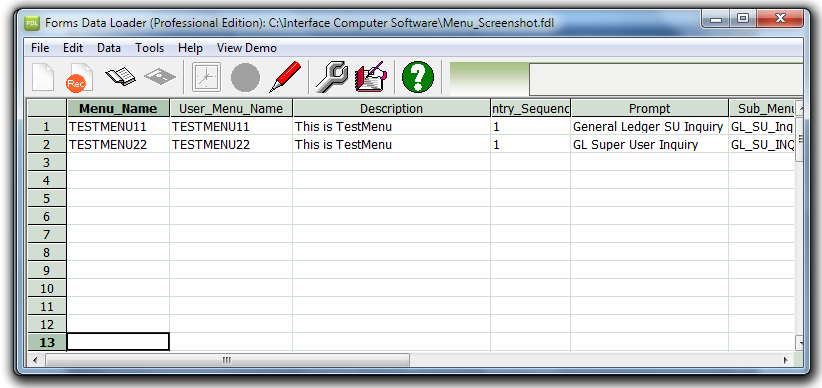This screenshot has width=822, height=388.
Task: Click the GL_SU_Inq sub menu cell in row 1
Action: pyautogui.click(x=762, y=126)
